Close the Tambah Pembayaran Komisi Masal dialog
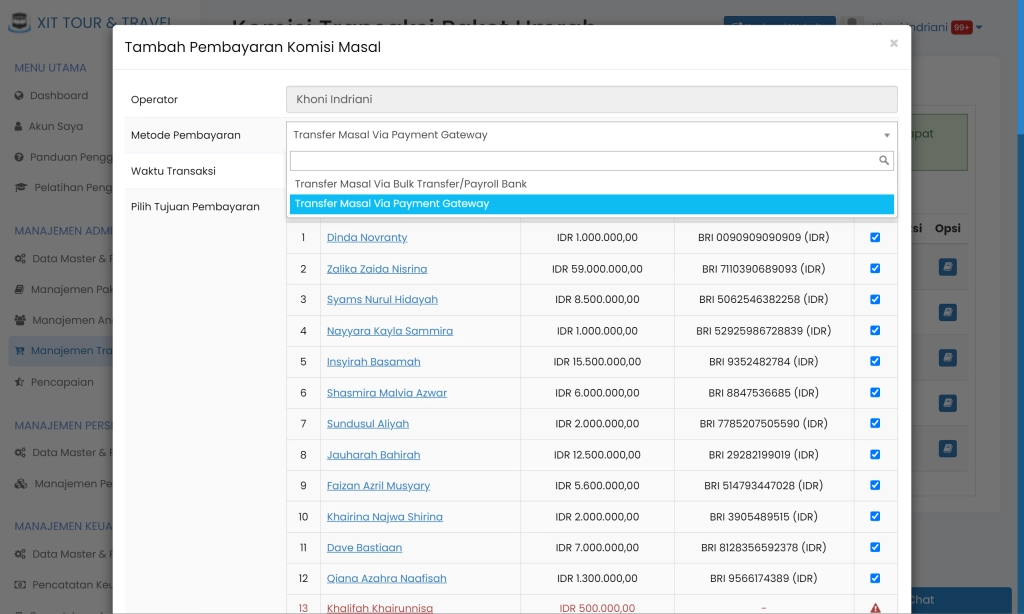This screenshot has height=614, width=1024. (893, 43)
